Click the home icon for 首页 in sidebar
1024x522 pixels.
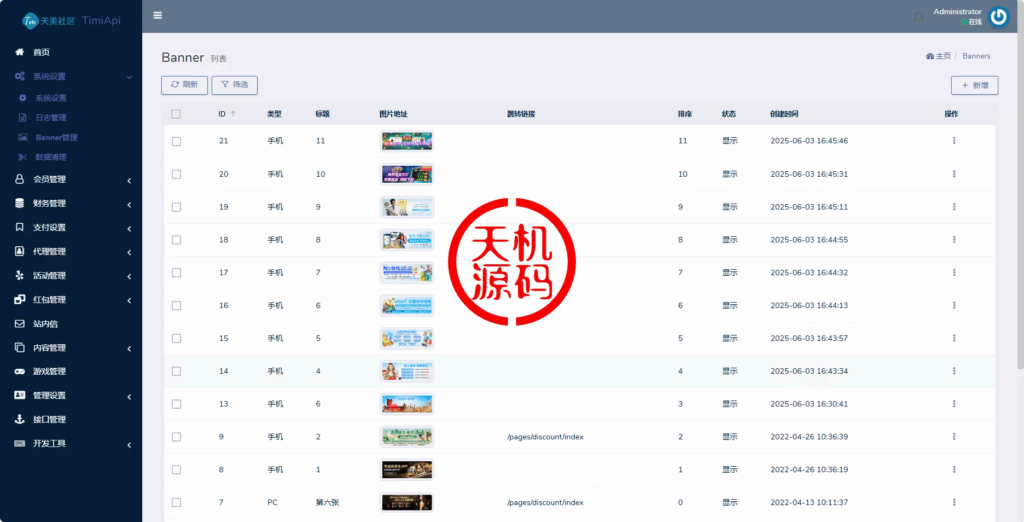pos(20,52)
